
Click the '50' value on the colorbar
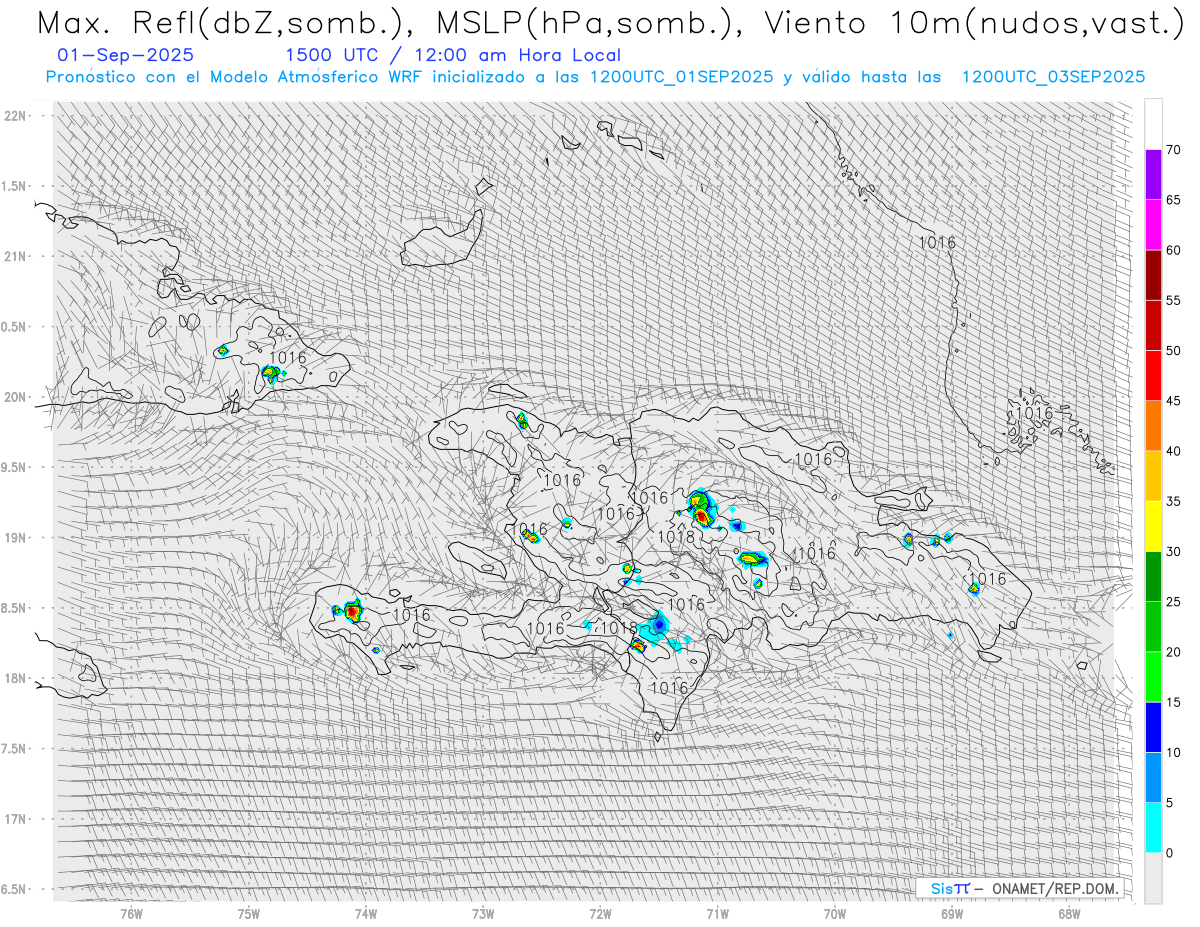1173,351
